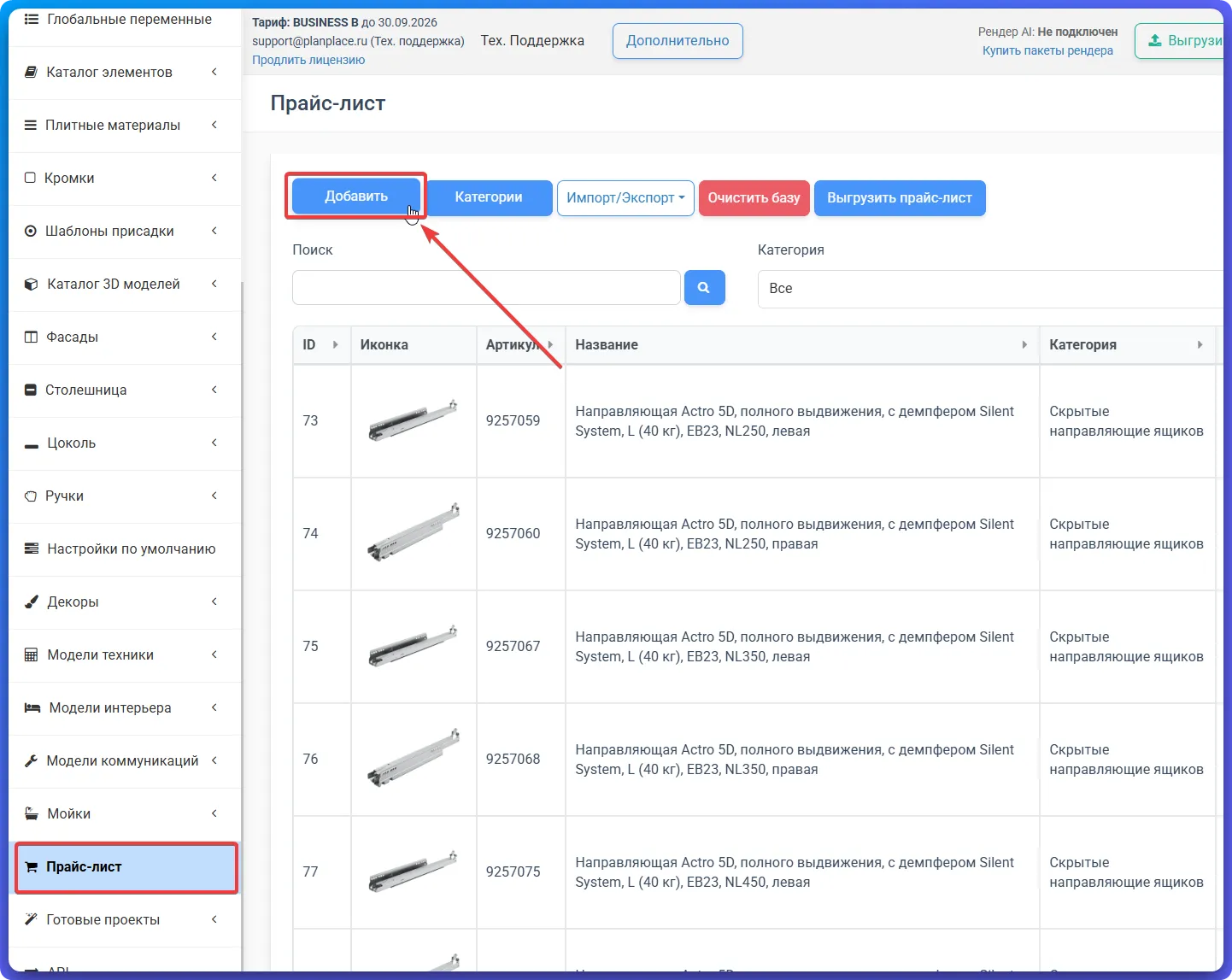Click article number 9257075
Image resolution: width=1232 pixels, height=980 pixels.
coord(513,871)
